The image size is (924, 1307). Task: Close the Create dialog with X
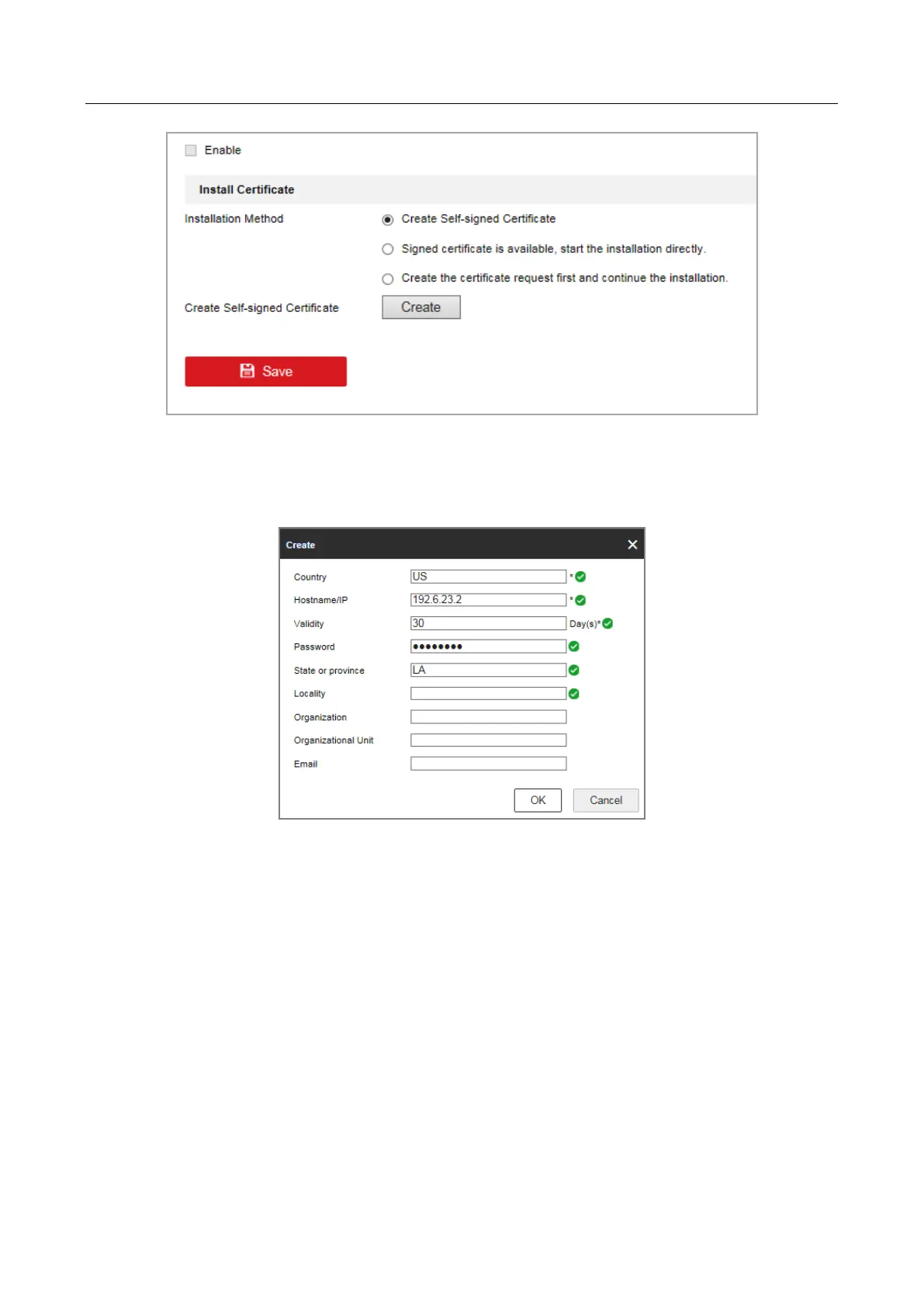coord(632,545)
